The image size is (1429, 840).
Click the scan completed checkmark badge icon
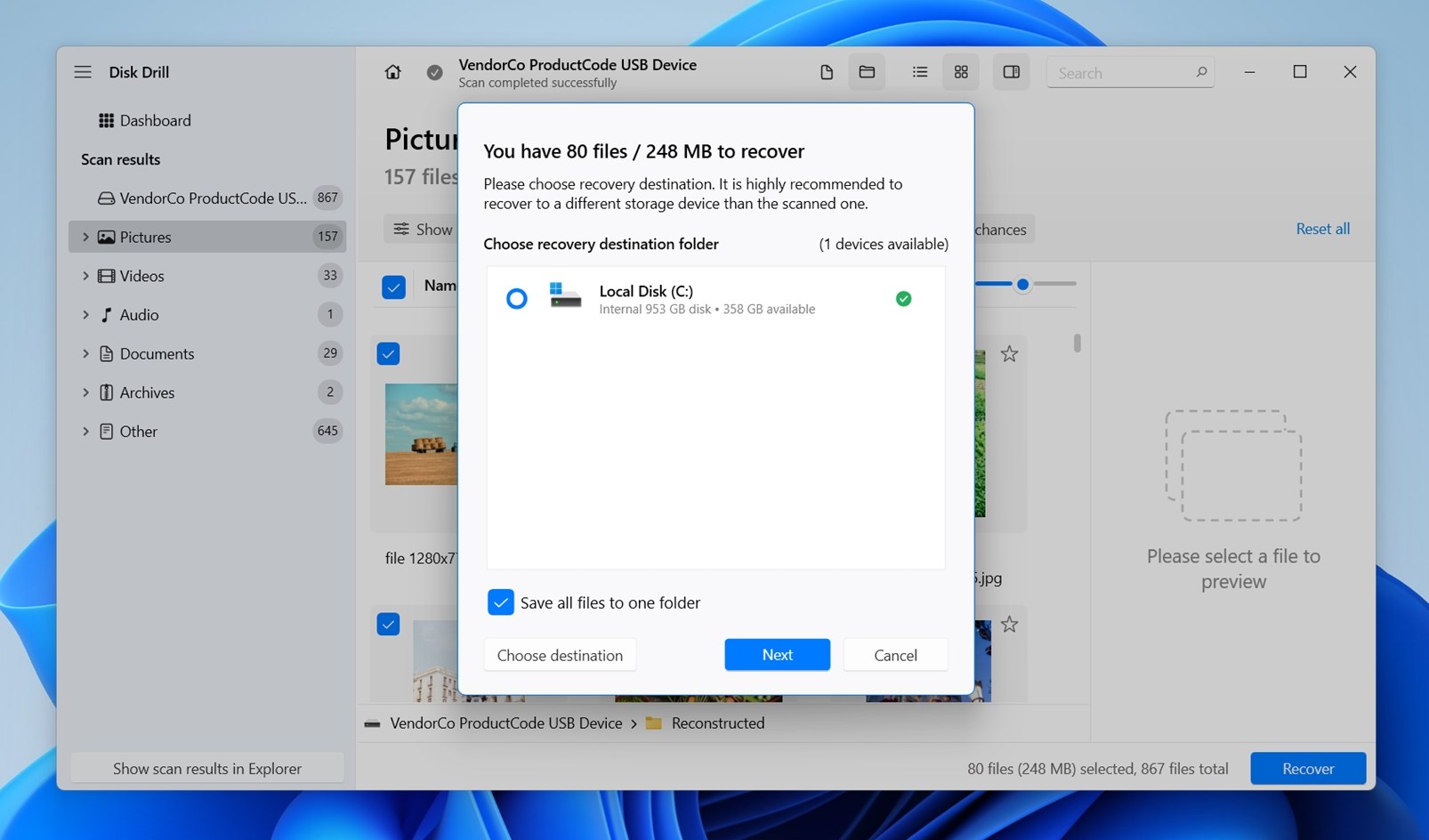click(x=434, y=73)
